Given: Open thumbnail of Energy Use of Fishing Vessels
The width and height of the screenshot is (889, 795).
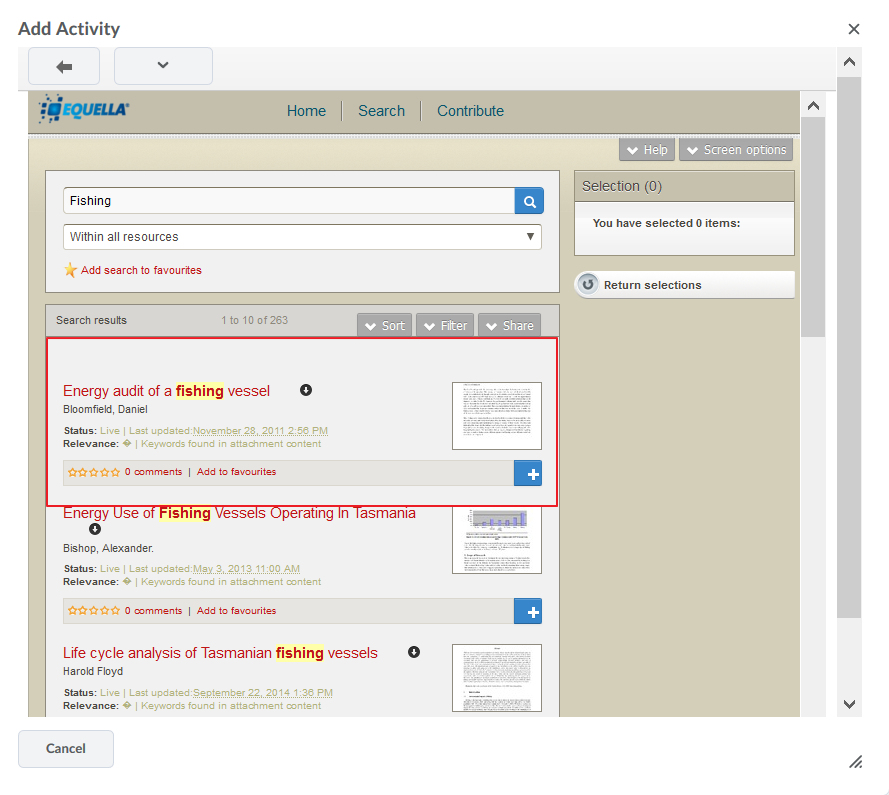Looking at the screenshot, I should tap(497, 540).
